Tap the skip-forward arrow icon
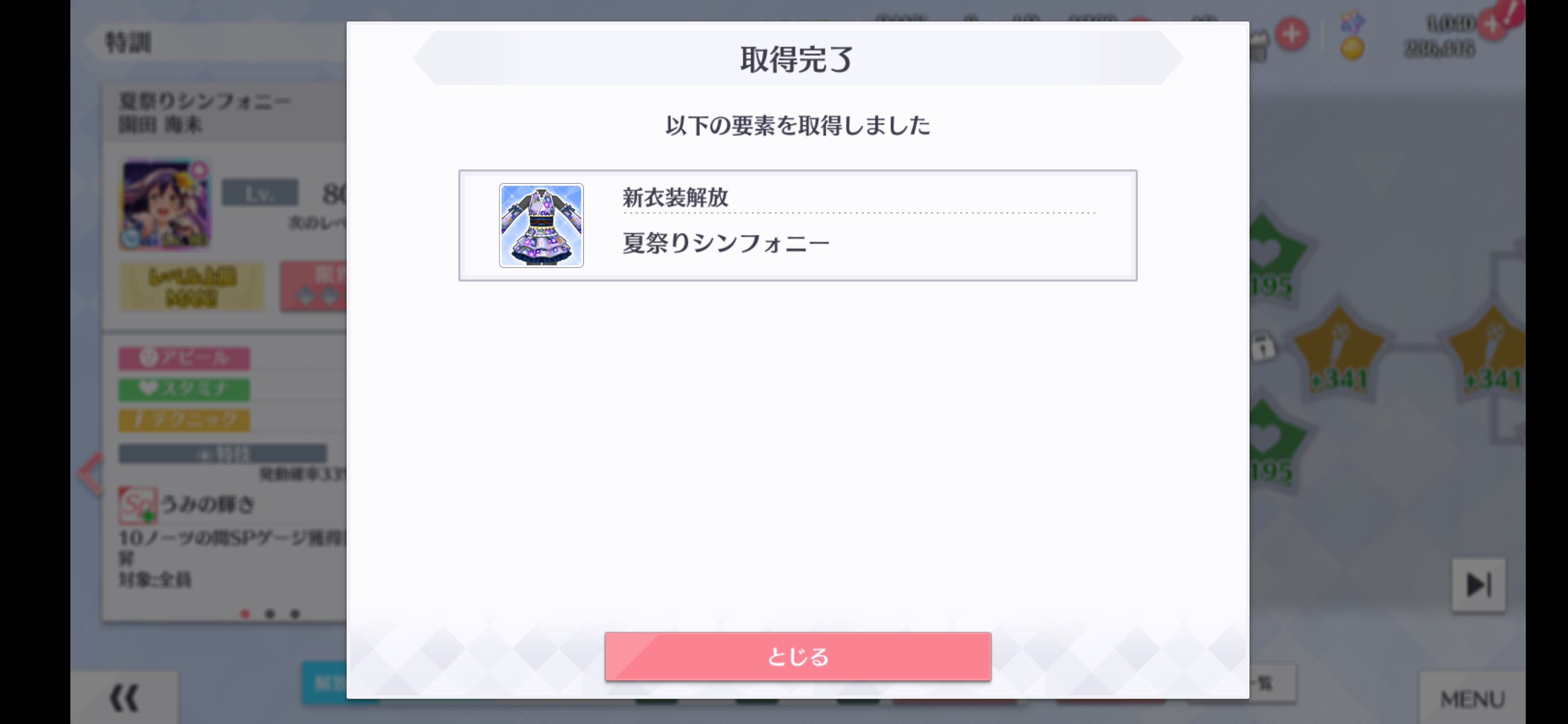 tap(1478, 585)
